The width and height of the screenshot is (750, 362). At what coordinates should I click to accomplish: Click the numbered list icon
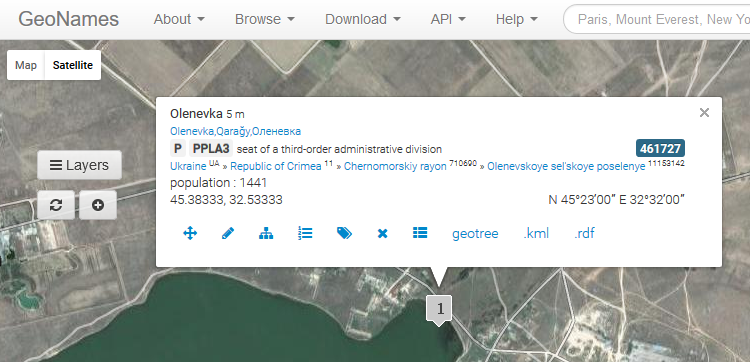pyautogui.click(x=305, y=233)
